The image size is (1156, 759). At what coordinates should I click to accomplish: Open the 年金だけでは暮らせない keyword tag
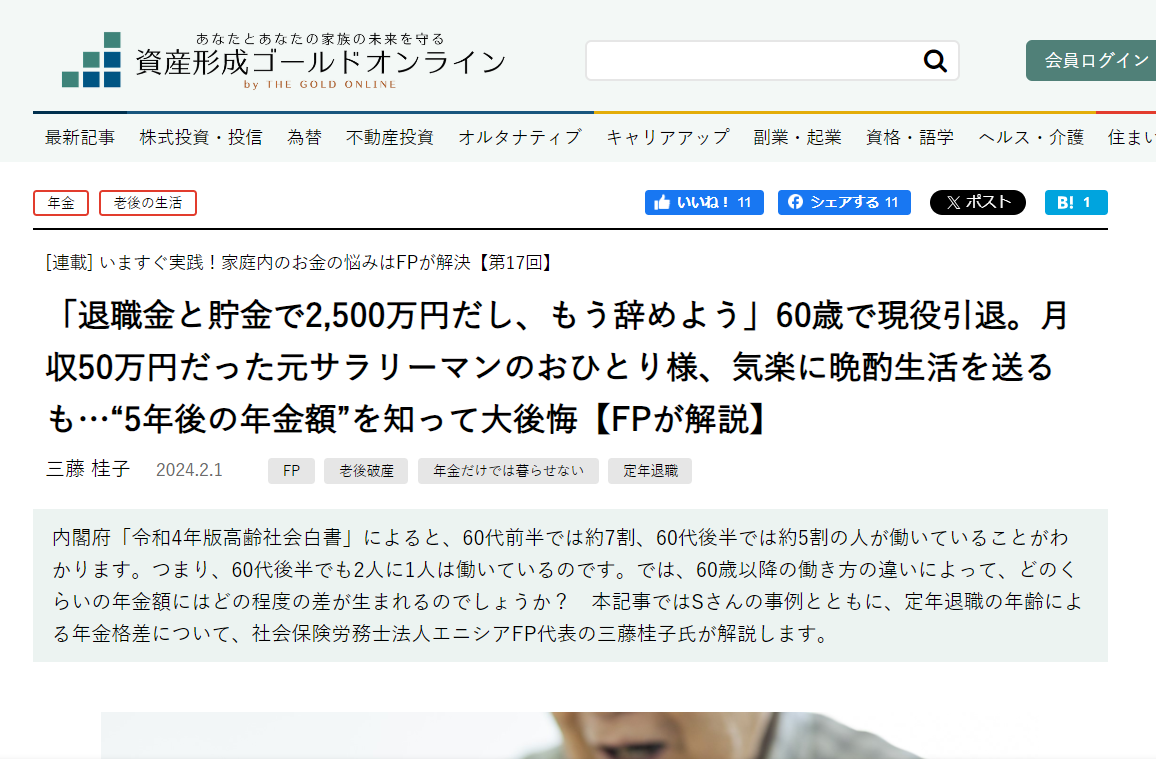pyautogui.click(x=508, y=471)
